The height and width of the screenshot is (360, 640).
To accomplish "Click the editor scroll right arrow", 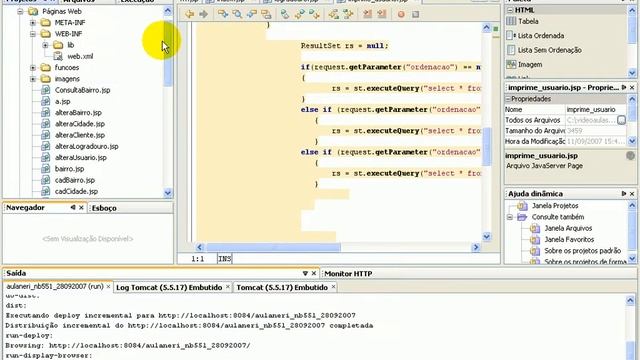I will click(x=476, y=247).
